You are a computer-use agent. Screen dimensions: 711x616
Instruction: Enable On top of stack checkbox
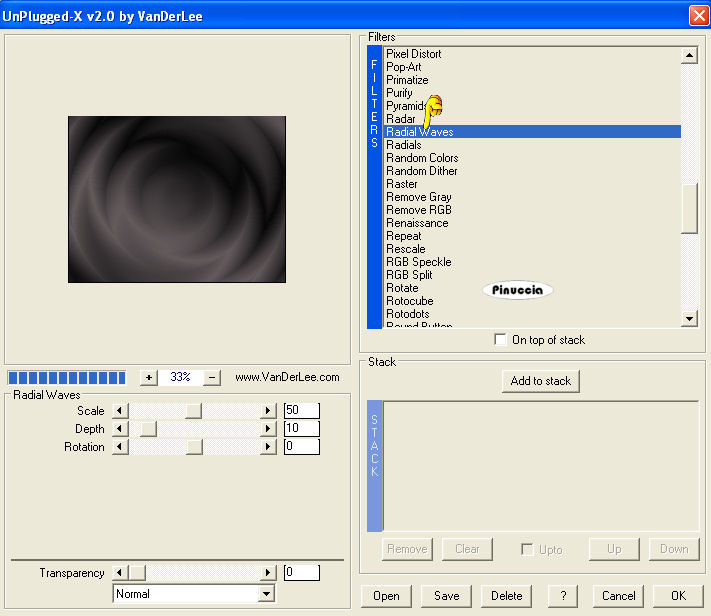pos(500,340)
